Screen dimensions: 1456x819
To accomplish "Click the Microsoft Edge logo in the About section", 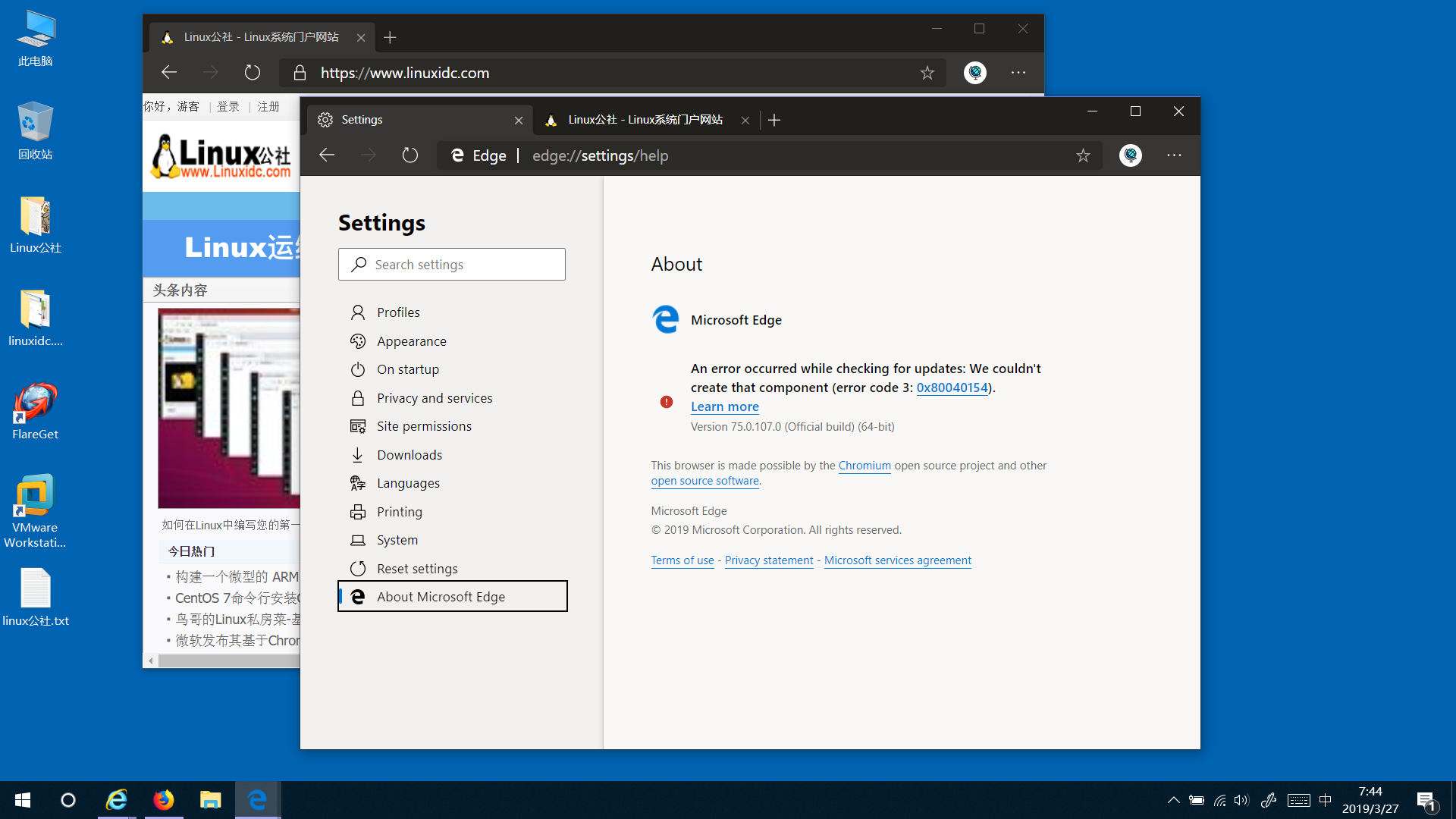I will (666, 319).
